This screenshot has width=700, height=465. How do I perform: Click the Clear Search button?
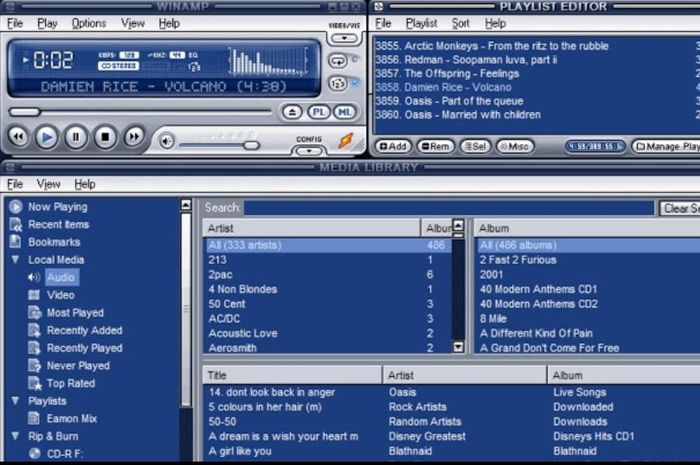[680, 208]
